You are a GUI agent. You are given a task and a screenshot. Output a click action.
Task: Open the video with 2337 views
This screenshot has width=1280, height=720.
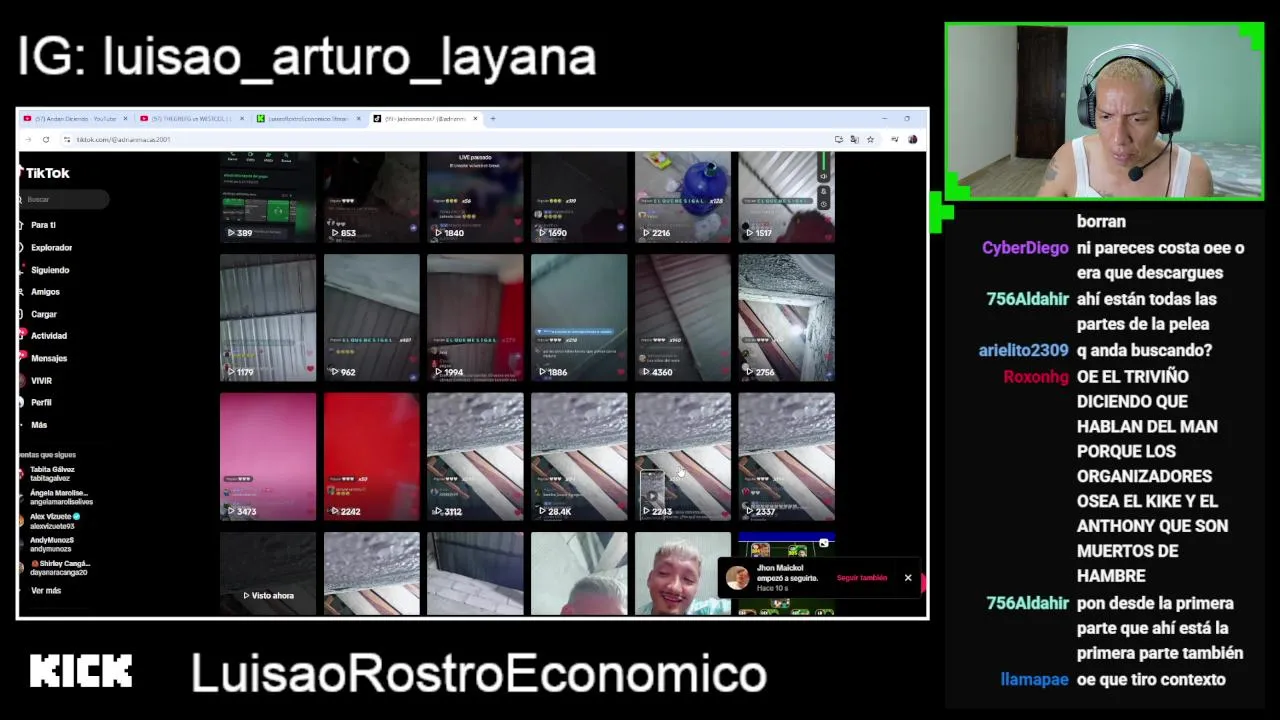(x=786, y=456)
